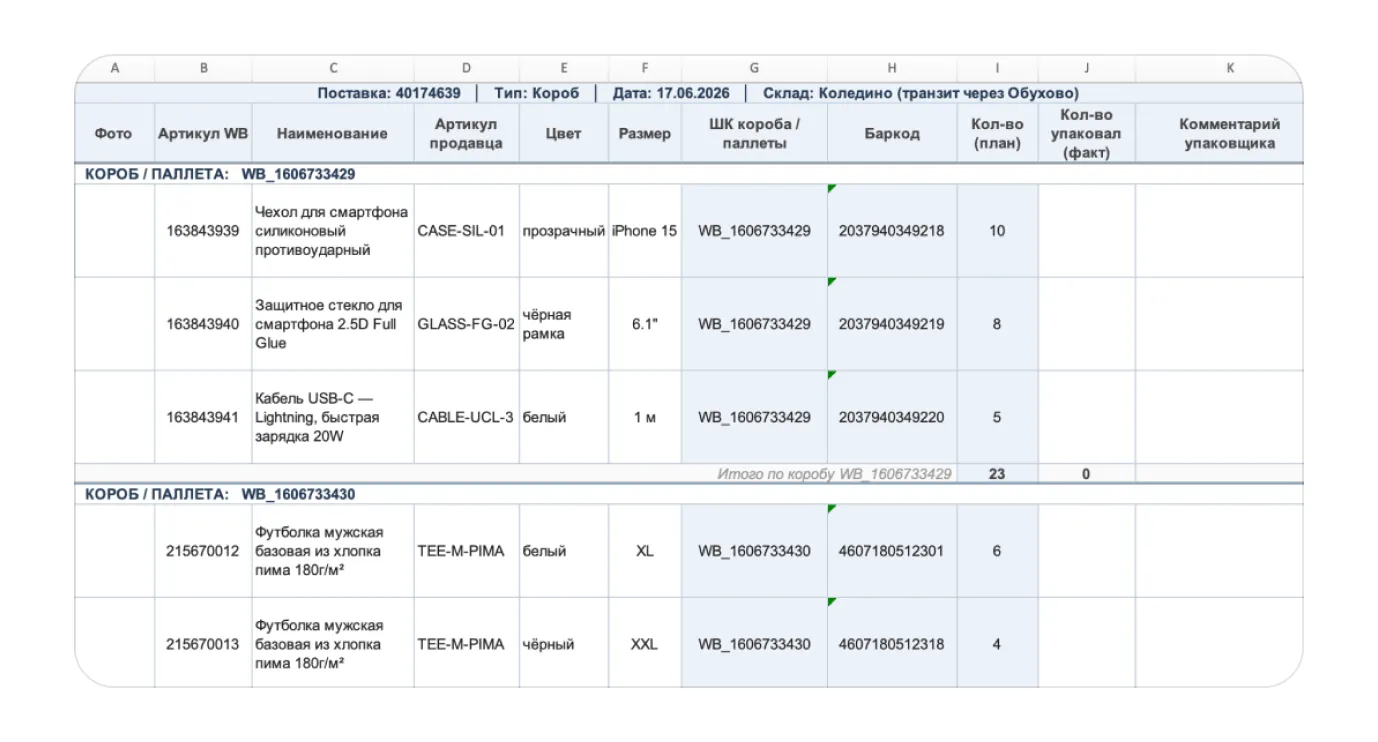Select seller article CASE-SIL-01
Screen dimensions: 1378x742
coord(467,231)
